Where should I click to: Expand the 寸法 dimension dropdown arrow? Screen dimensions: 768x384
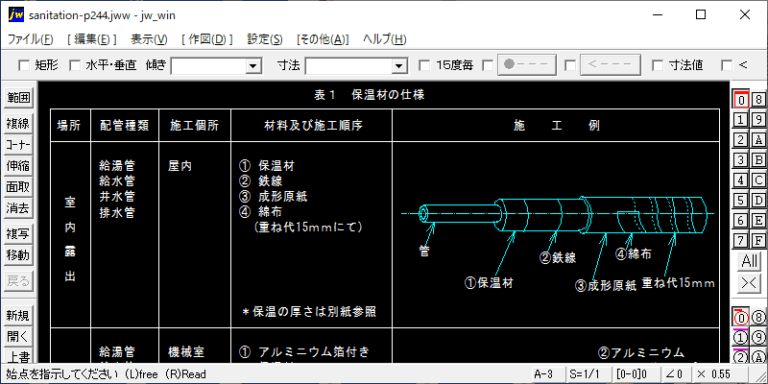coord(400,66)
